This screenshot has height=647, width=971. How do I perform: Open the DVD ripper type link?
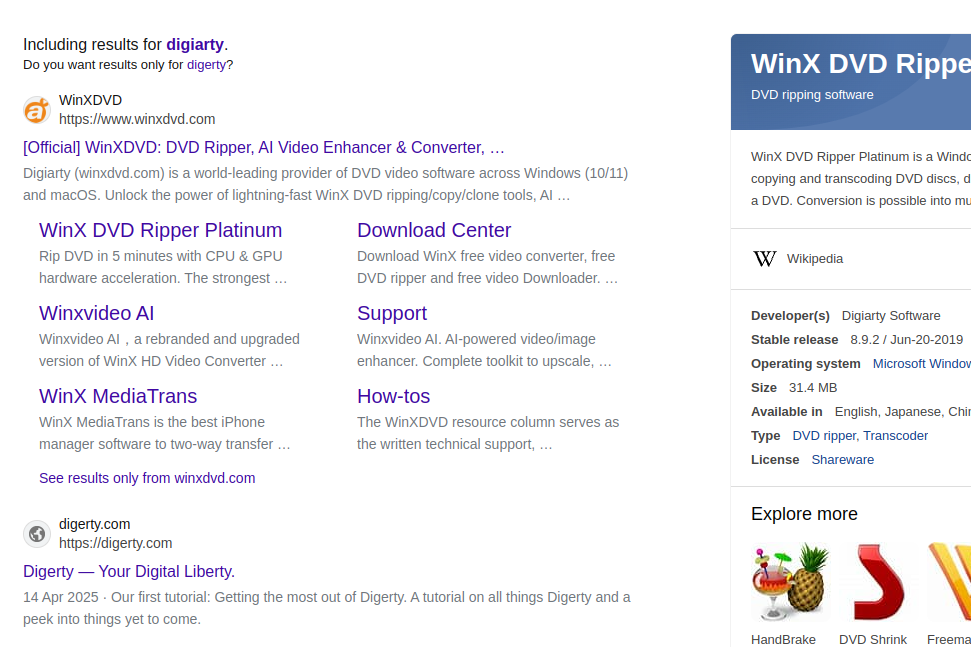(x=824, y=436)
